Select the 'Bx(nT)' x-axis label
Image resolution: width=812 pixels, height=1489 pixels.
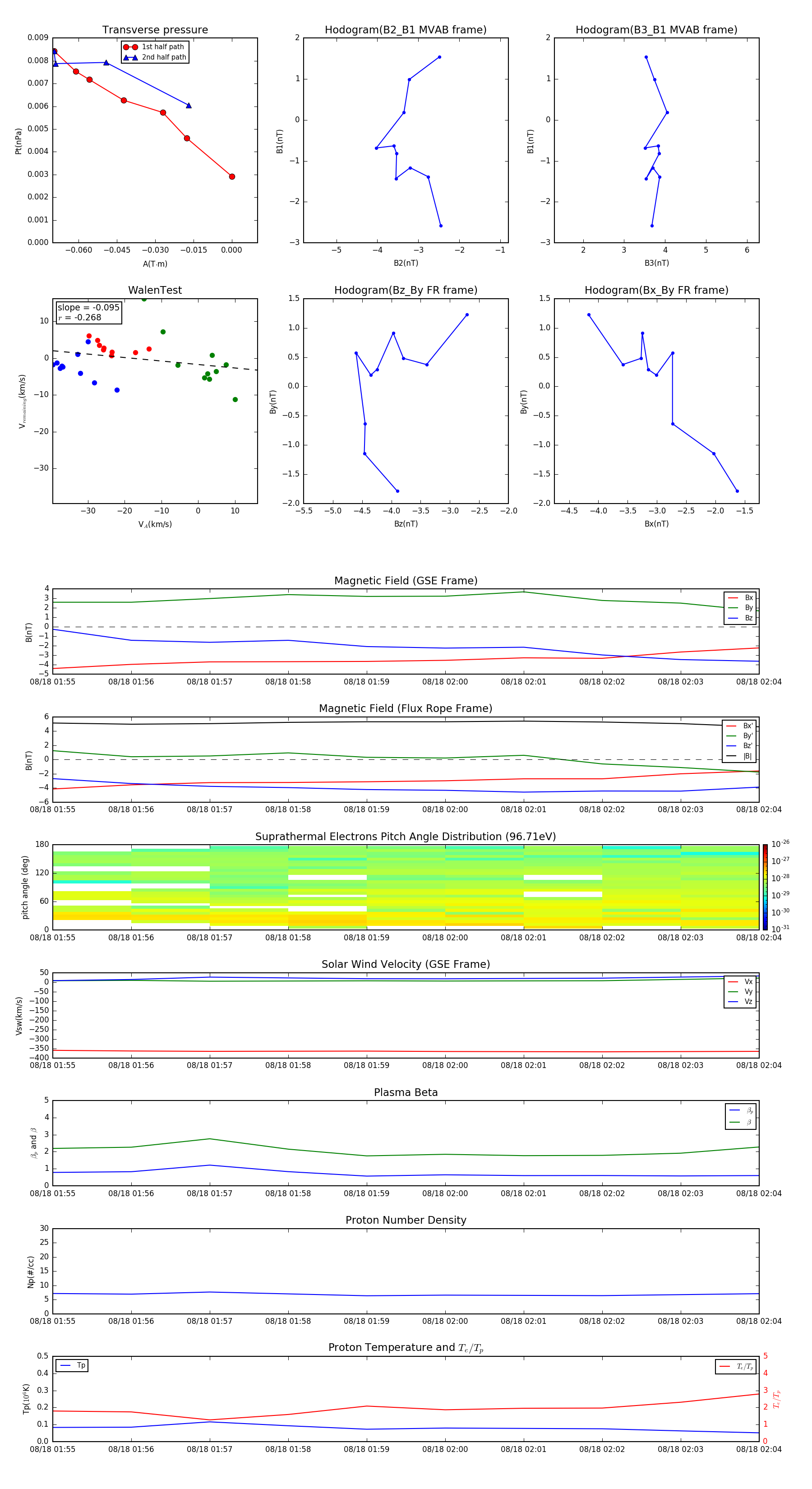(x=656, y=524)
